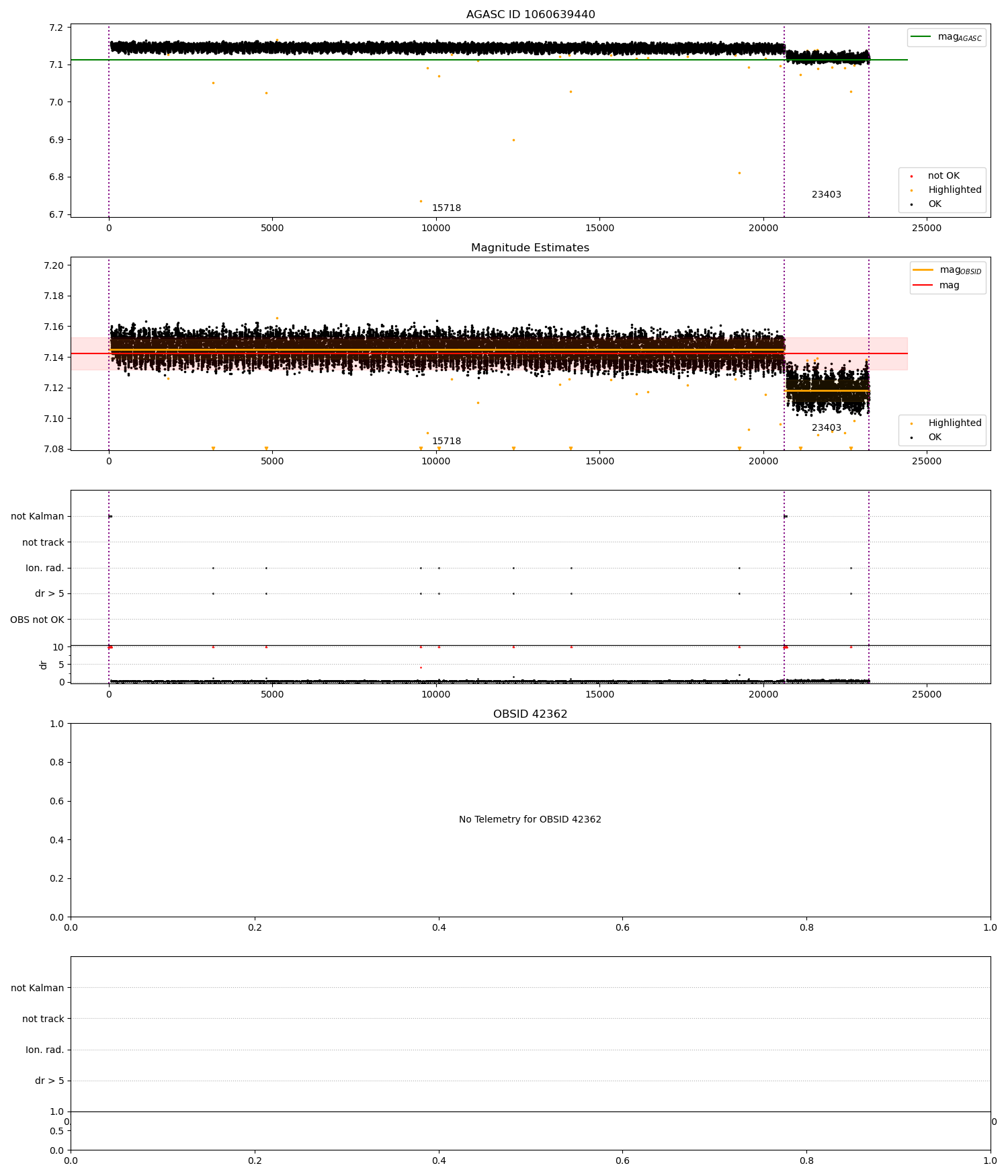Click the orange mag OBSID legend line

coord(923,270)
